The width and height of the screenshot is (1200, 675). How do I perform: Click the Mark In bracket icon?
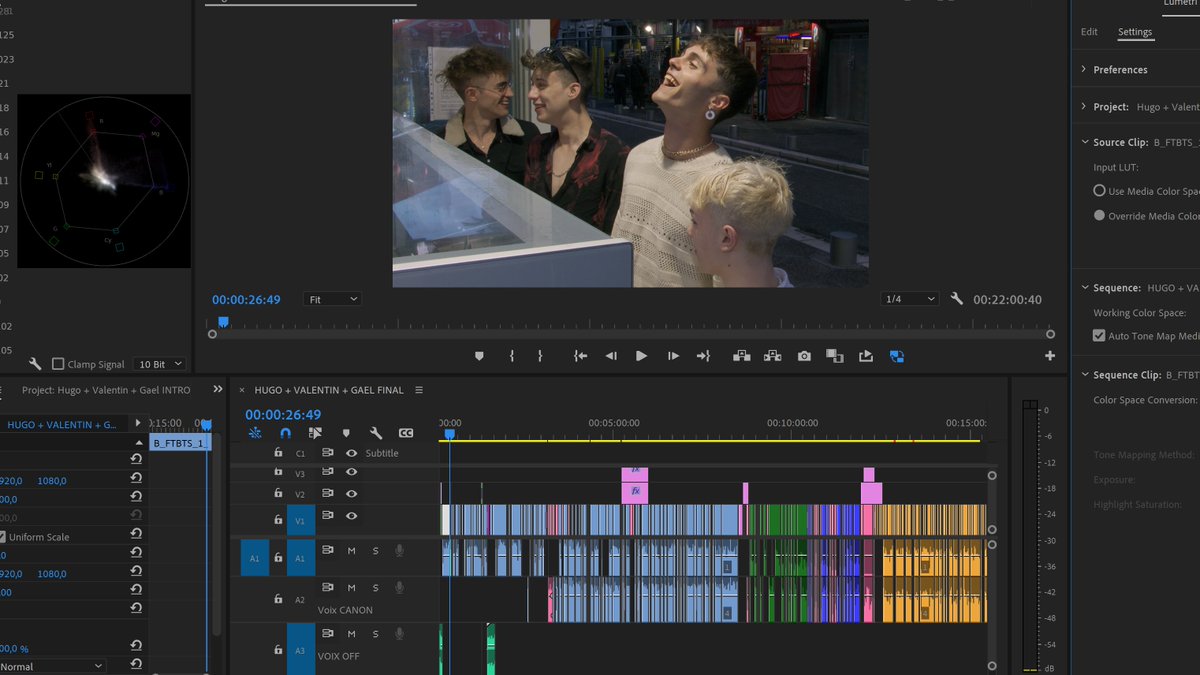click(x=512, y=356)
